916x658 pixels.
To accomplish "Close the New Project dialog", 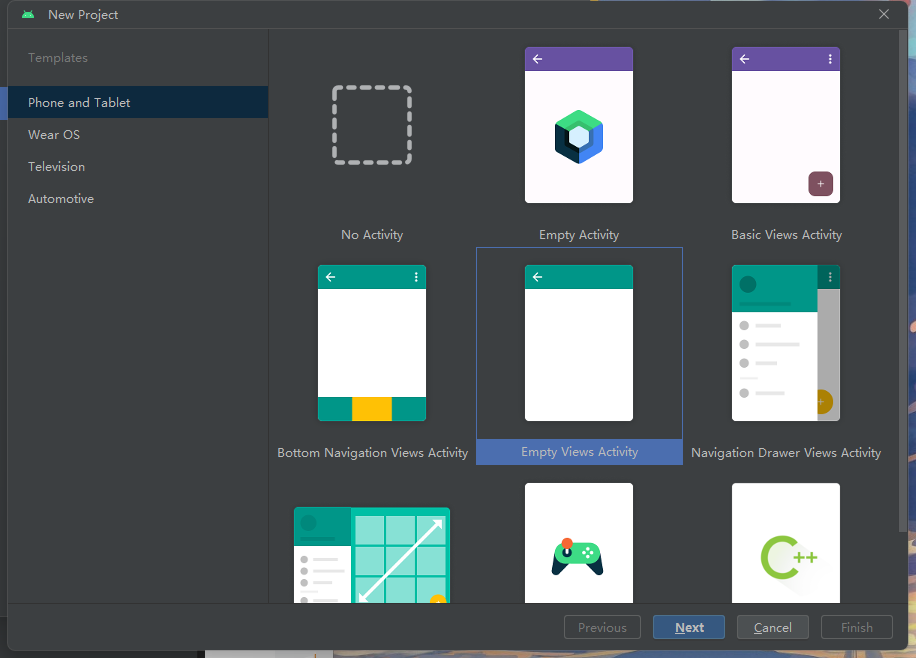I will pyautogui.click(x=884, y=14).
